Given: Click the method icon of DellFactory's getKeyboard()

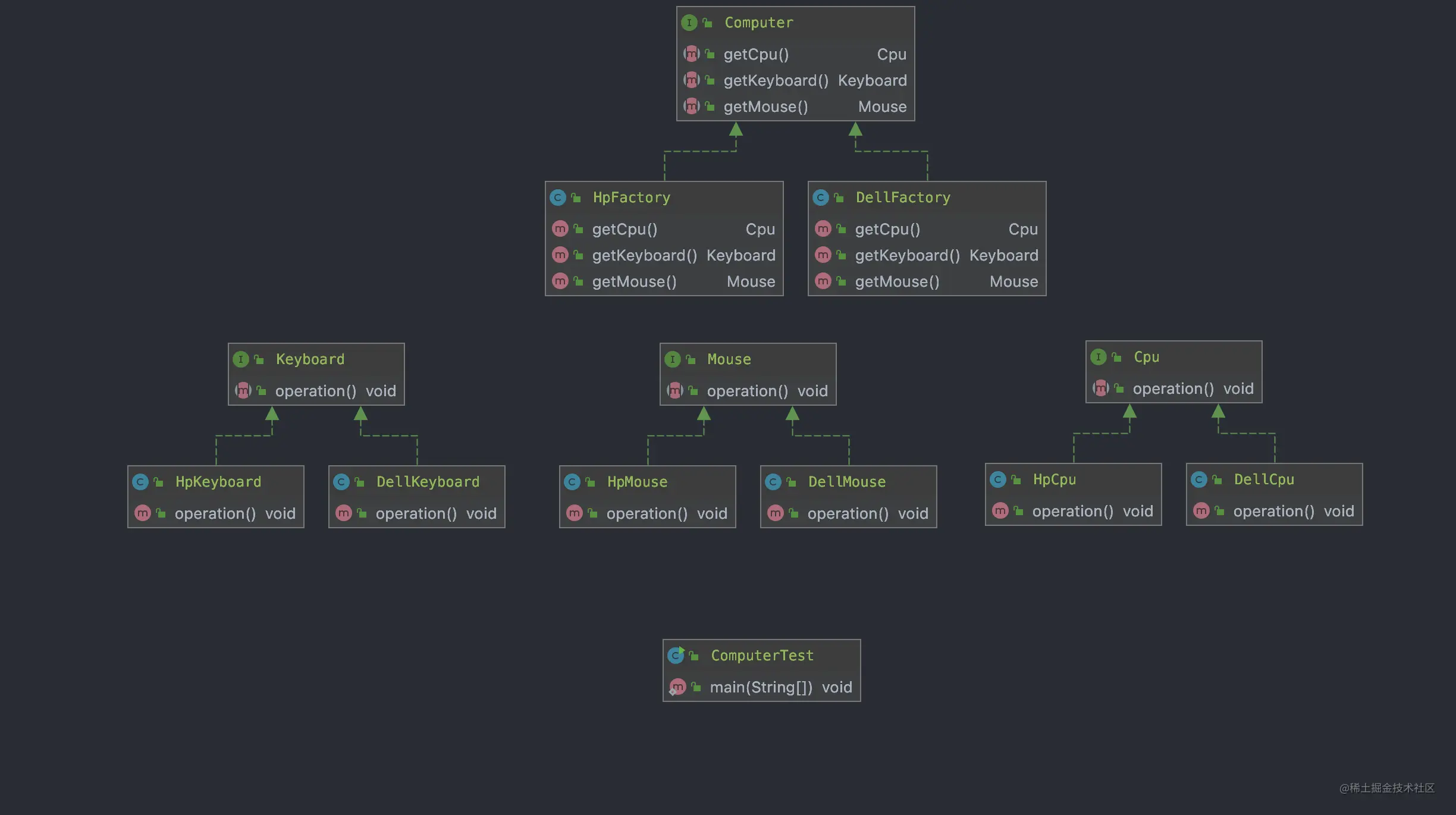Looking at the screenshot, I should point(823,255).
